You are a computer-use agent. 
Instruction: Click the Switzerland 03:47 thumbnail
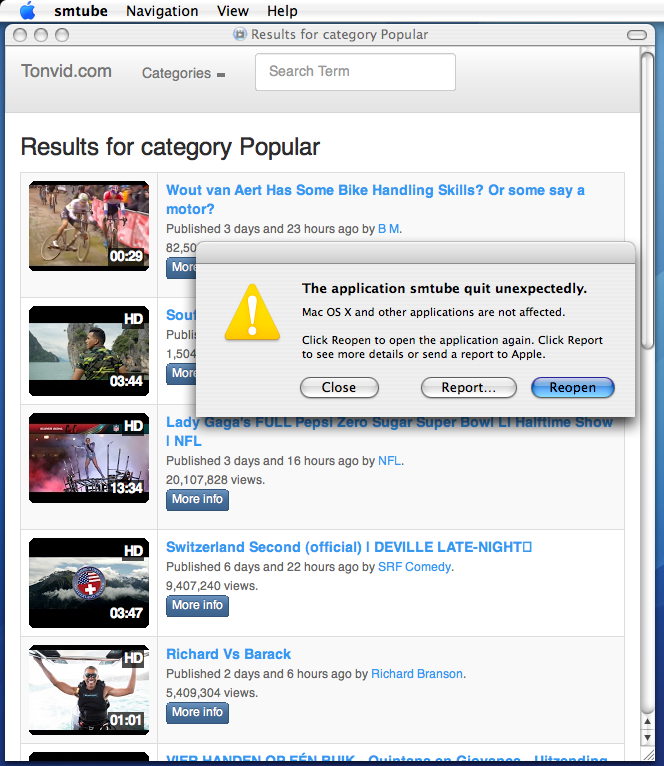click(89, 583)
